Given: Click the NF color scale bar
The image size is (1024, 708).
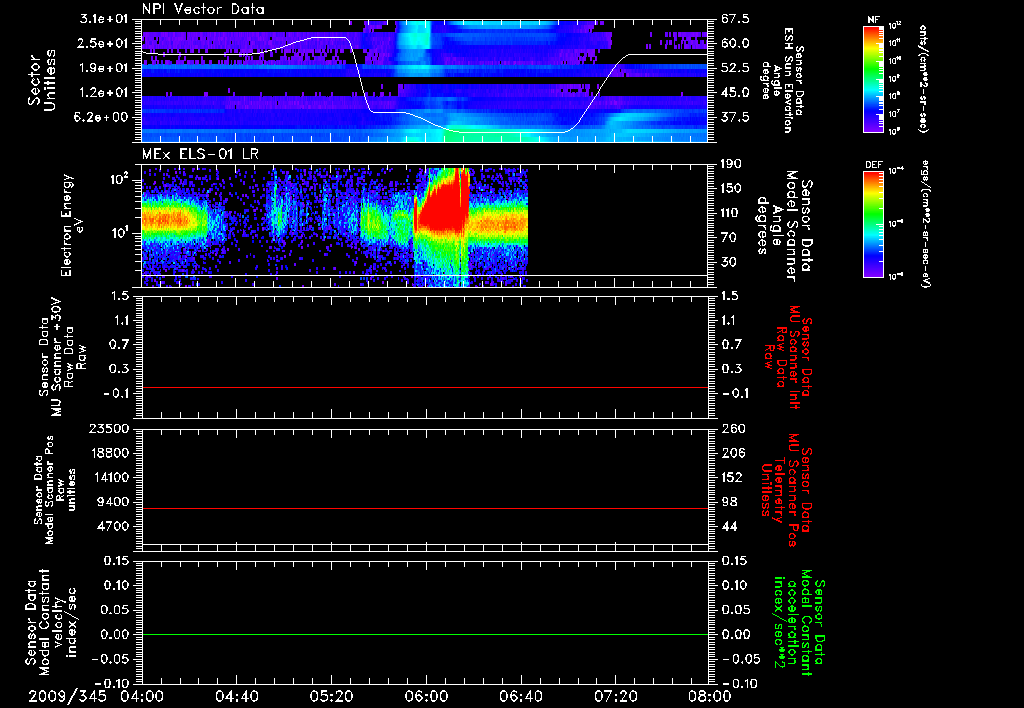Looking at the screenshot, I should pyautogui.click(x=873, y=78).
